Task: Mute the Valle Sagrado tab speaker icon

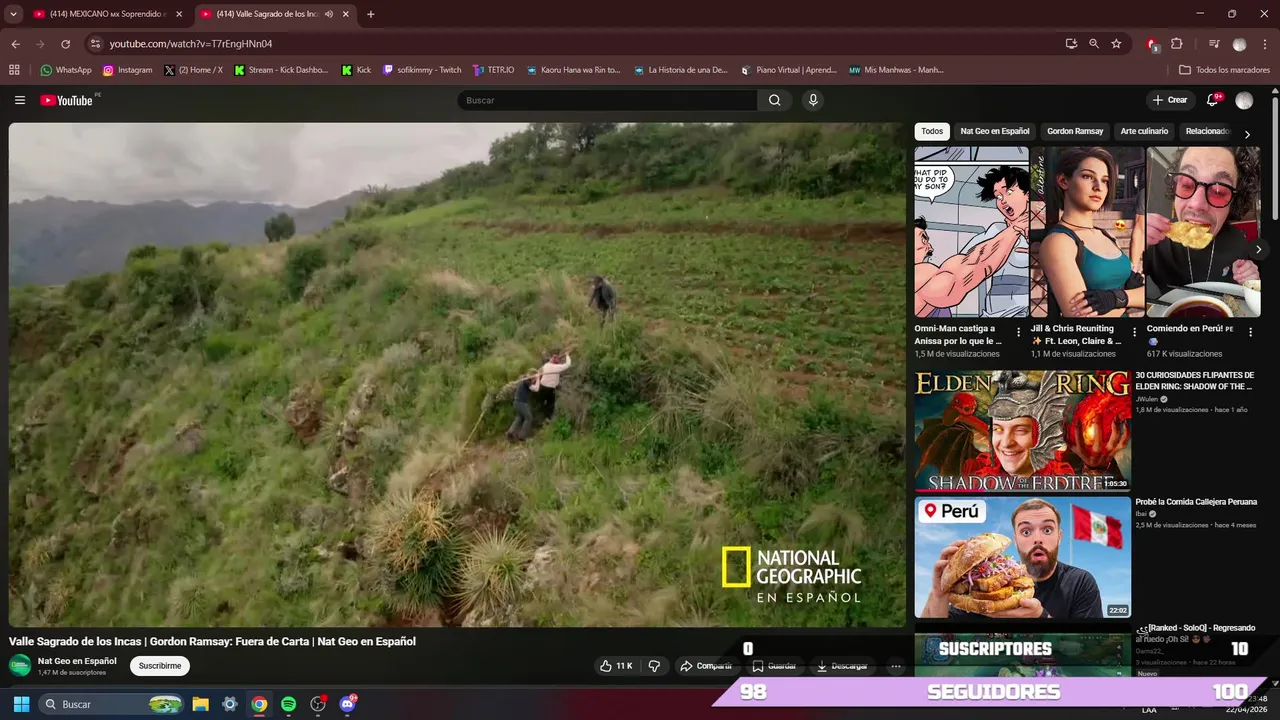Action: coord(328,14)
